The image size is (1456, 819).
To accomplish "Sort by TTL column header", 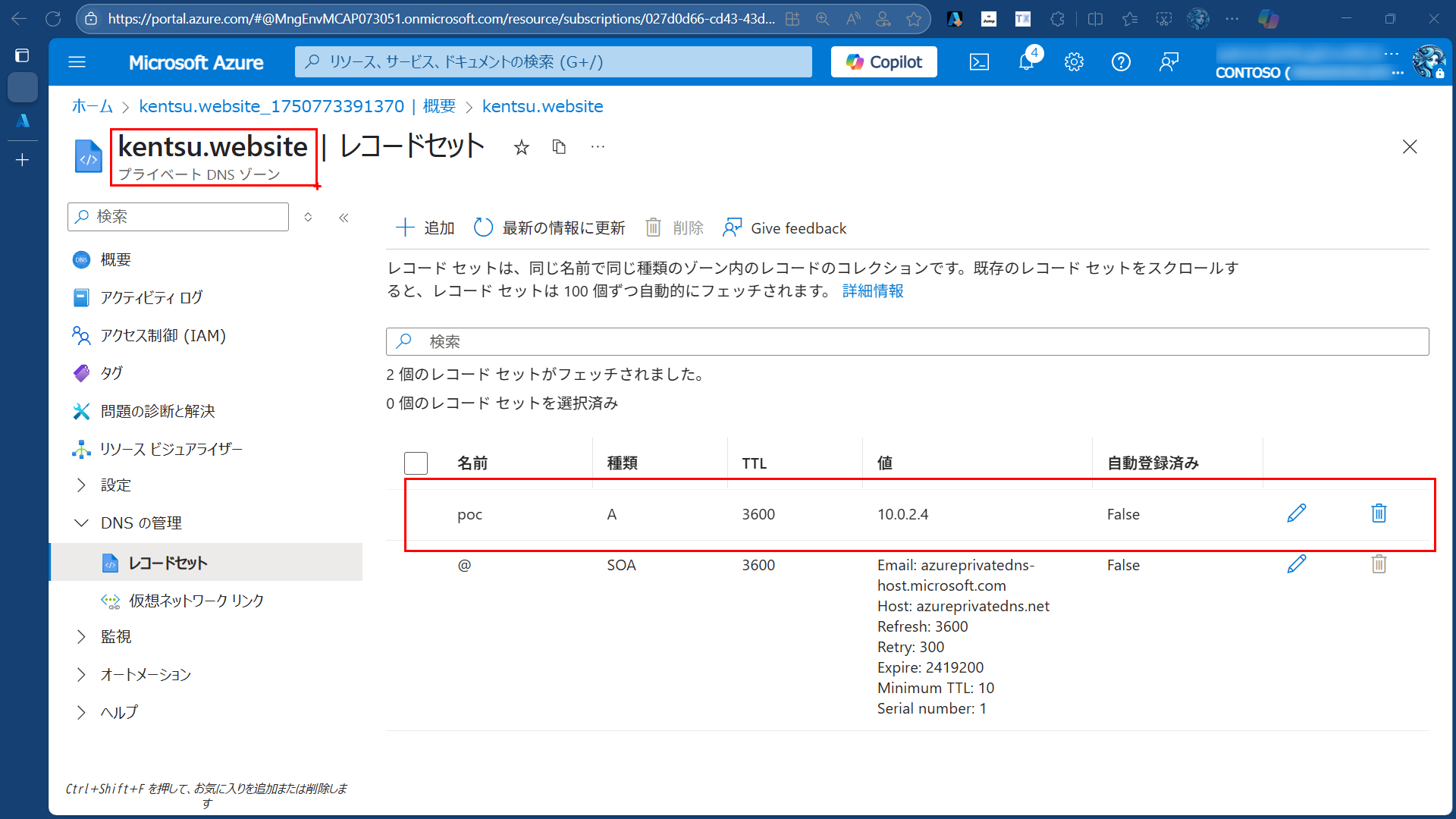I will 754,463.
